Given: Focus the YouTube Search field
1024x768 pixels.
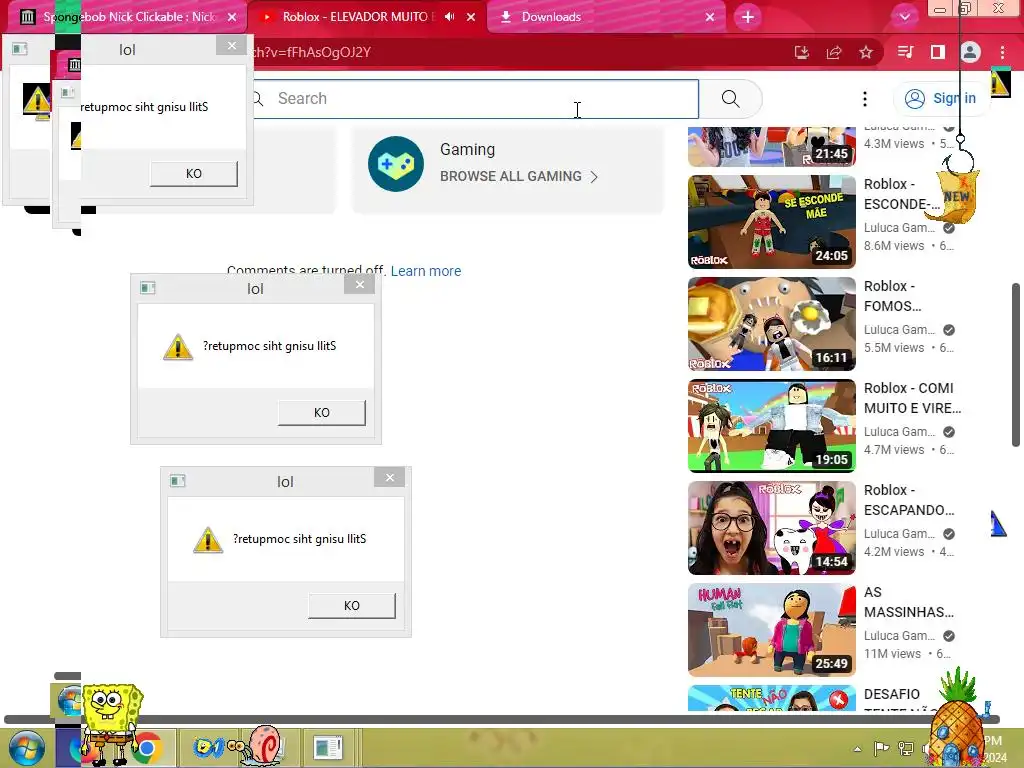Looking at the screenshot, I should click(475, 99).
